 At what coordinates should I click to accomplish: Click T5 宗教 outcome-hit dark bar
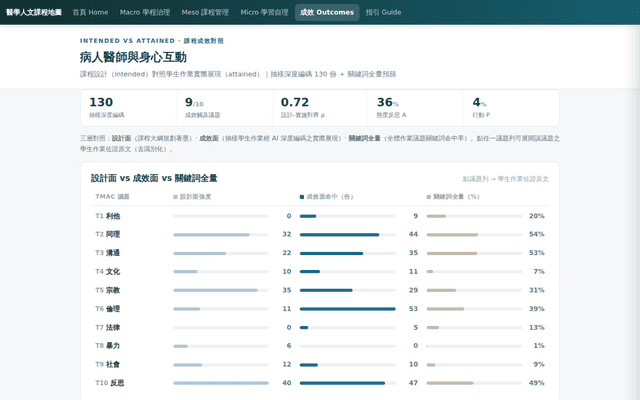pos(326,291)
